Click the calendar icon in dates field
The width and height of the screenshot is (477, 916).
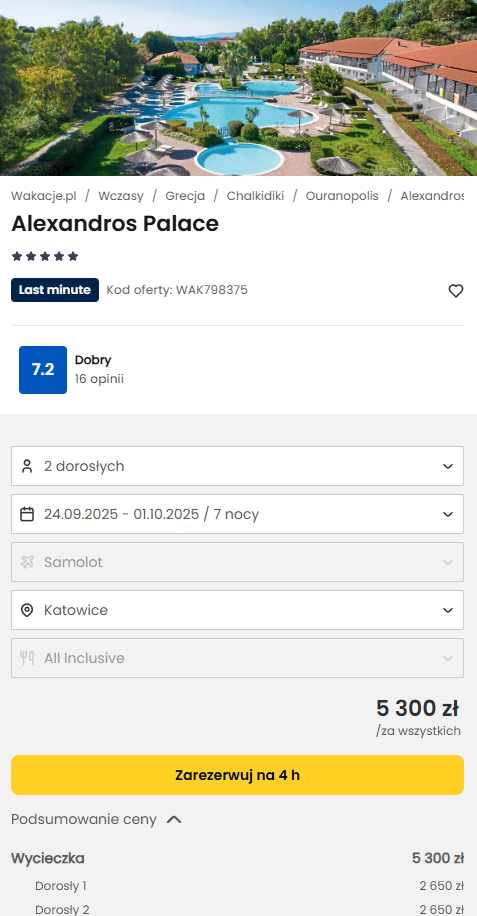pos(27,514)
